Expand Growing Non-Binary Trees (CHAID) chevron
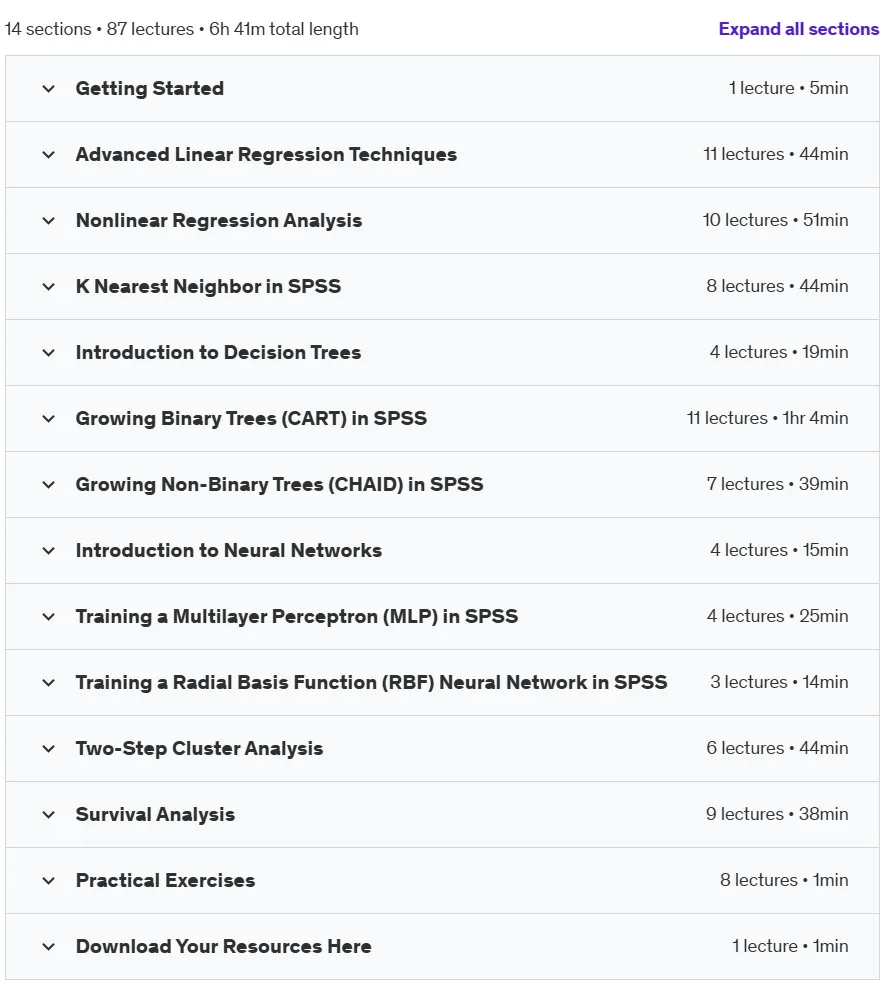The height and width of the screenshot is (983, 885). [x=48, y=485]
